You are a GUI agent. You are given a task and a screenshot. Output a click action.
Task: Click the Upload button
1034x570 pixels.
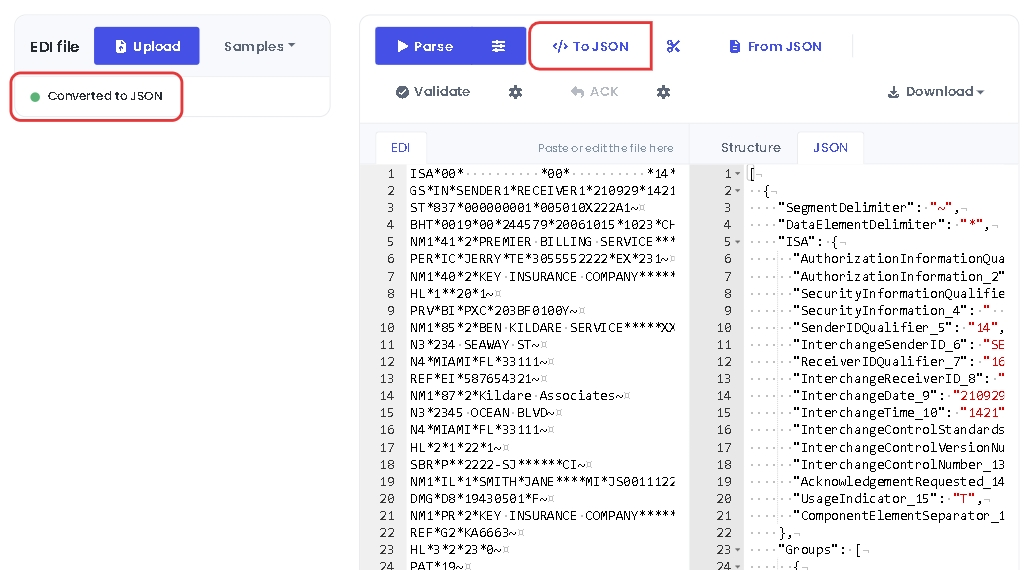pos(146,46)
